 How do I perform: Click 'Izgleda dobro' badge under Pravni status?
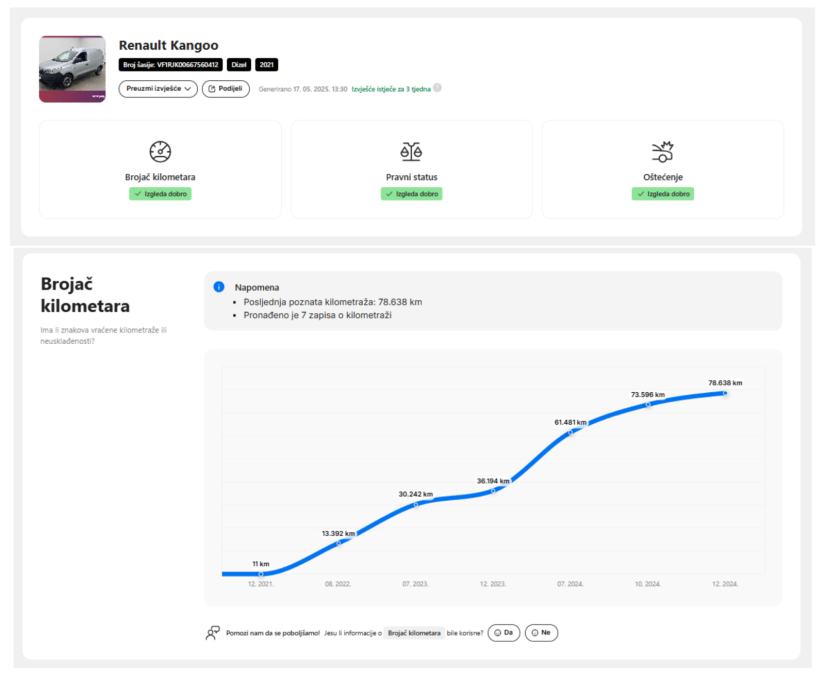(411, 194)
